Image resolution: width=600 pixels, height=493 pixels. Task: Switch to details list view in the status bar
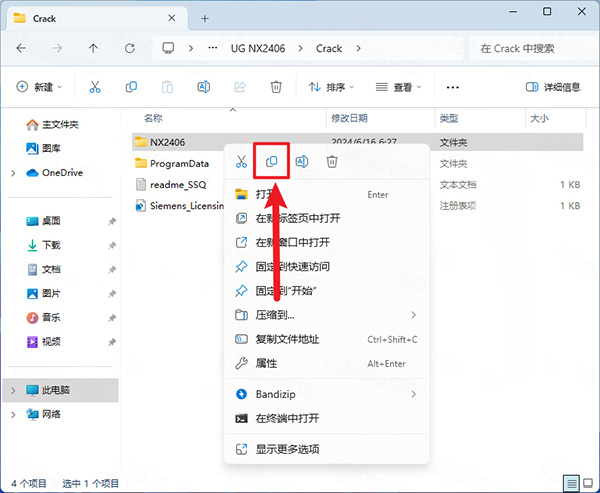(571, 483)
